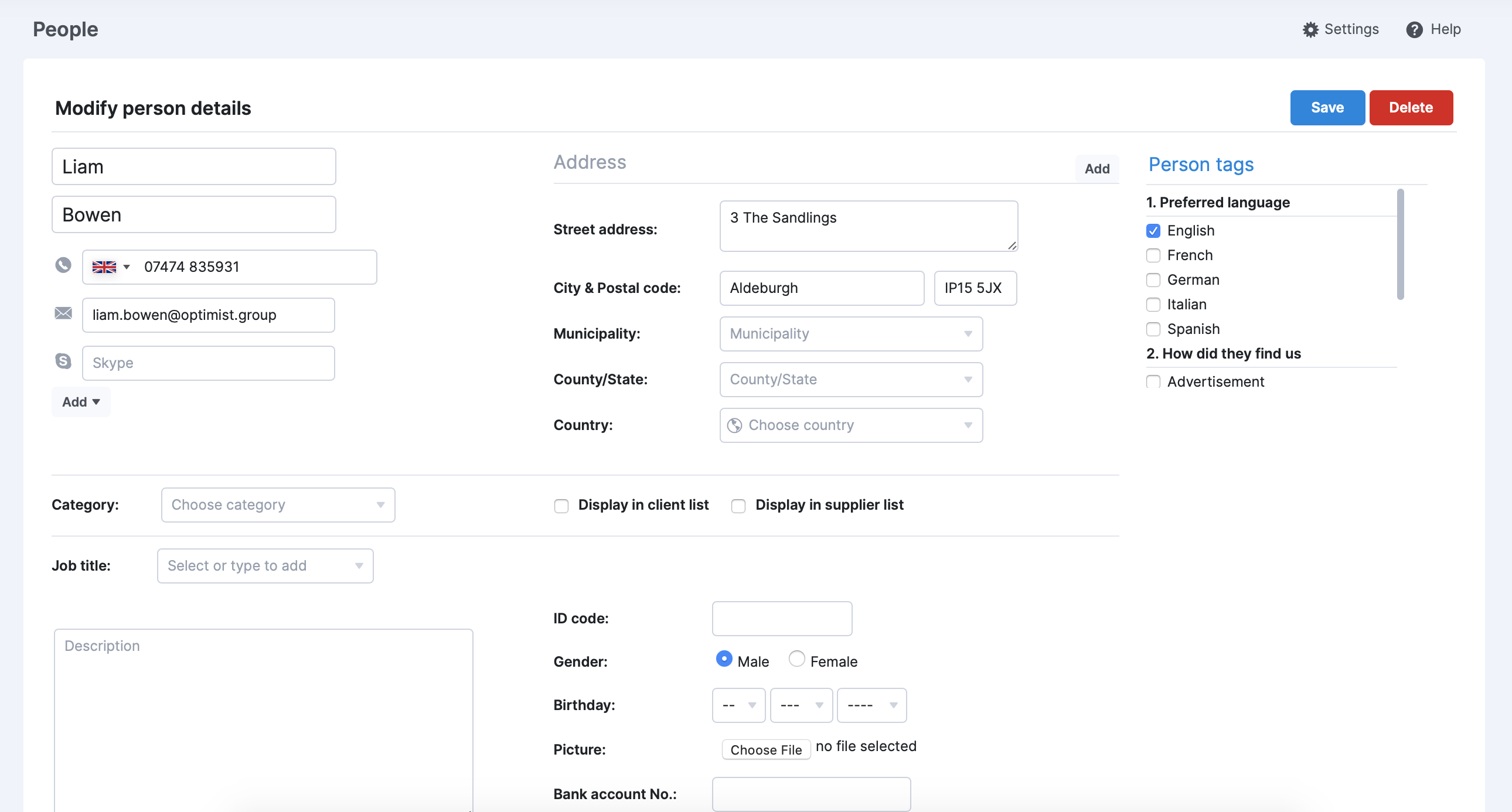Click the Street address resize handle
Image resolution: width=1512 pixels, height=812 pixels.
coord(1012,246)
